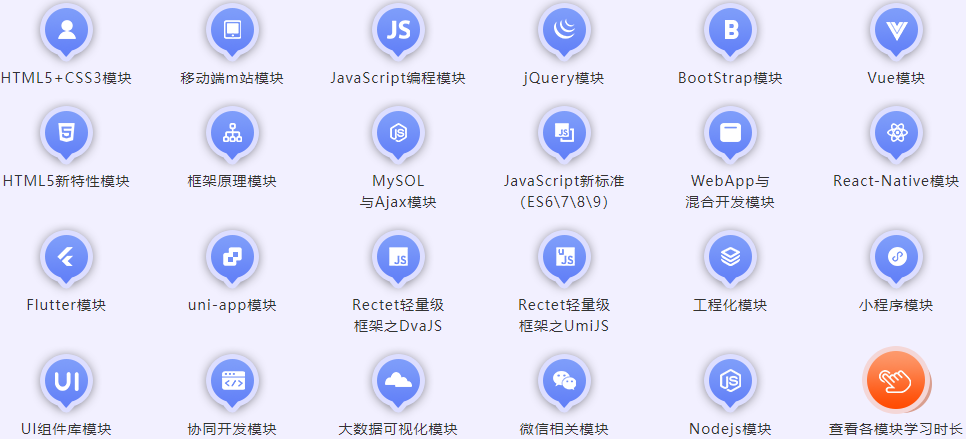Screen dimensions: 966x439
Task: Click the HTML5+CSS3 module person icon
Action: click(66, 30)
